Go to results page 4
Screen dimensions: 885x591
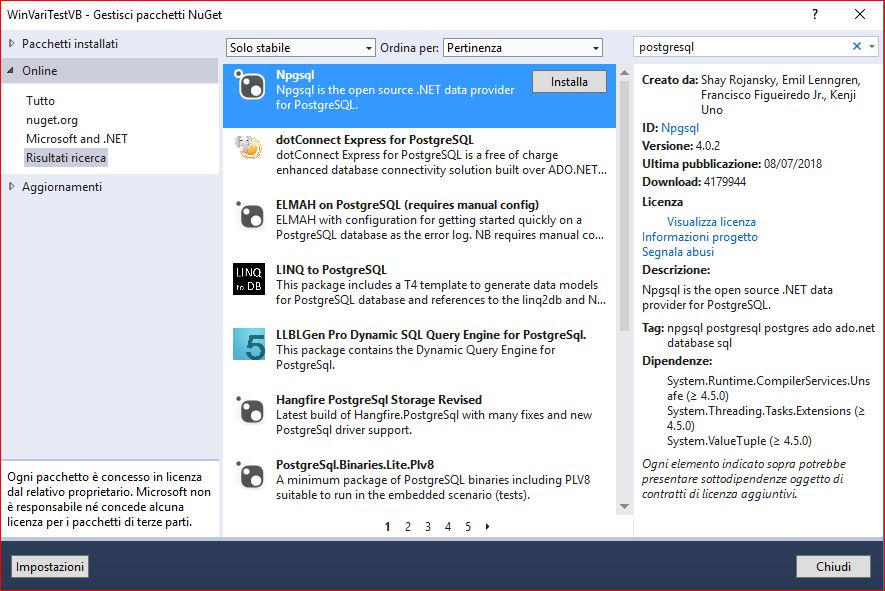(x=448, y=527)
